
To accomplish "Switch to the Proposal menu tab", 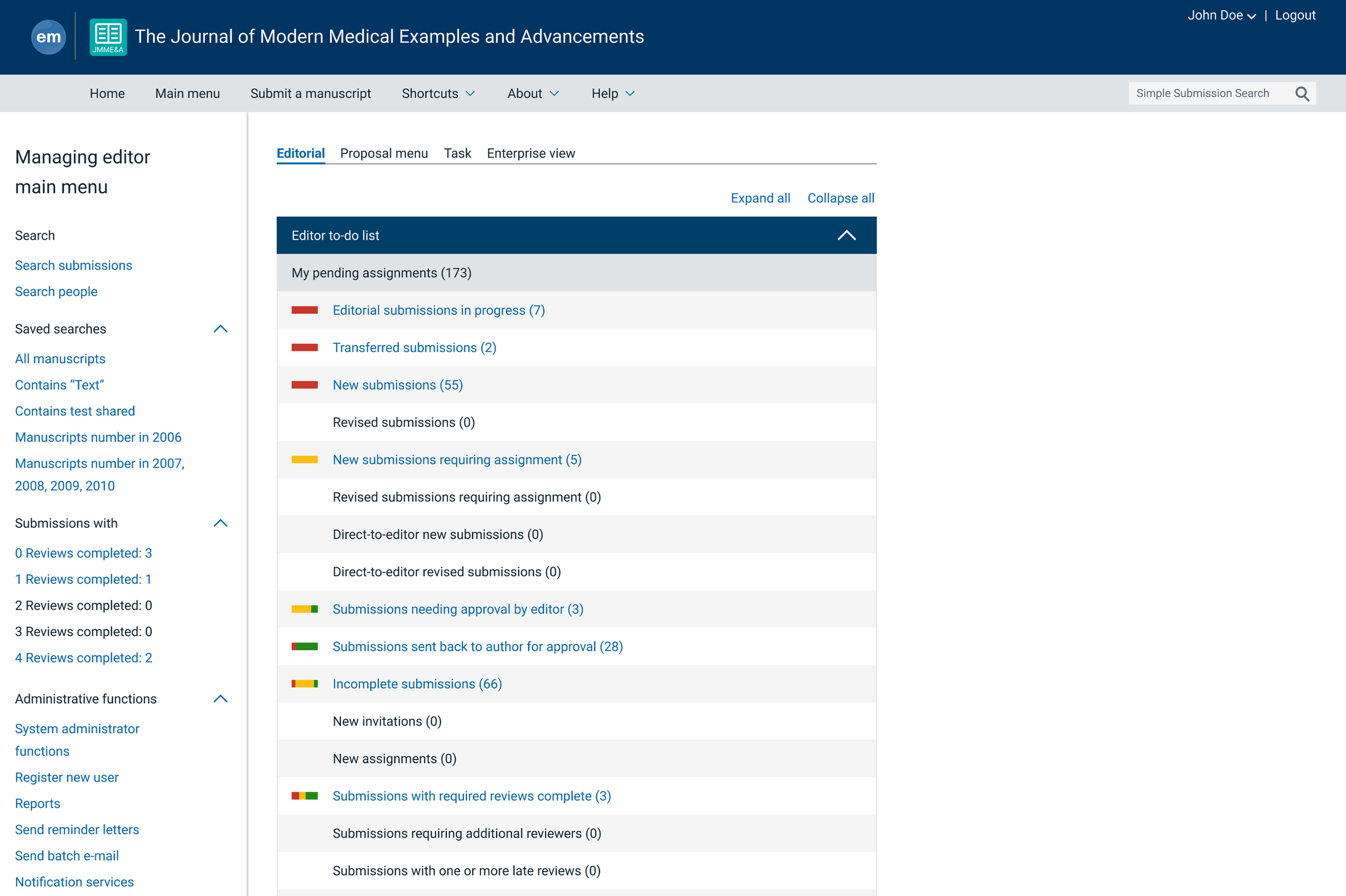I will click(383, 153).
